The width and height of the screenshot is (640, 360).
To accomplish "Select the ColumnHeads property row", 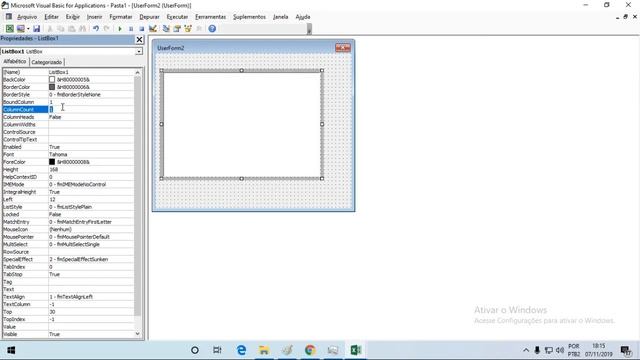I will pos(68,117).
